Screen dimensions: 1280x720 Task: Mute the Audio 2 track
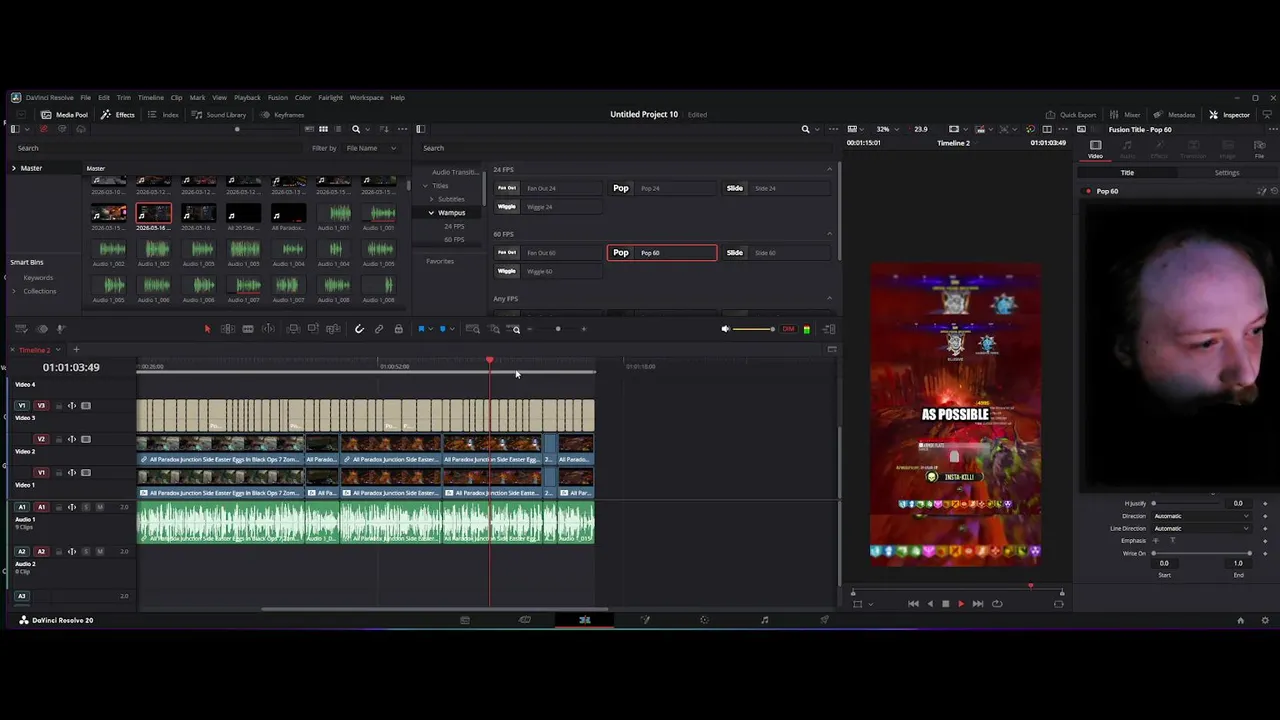(100, 552)
